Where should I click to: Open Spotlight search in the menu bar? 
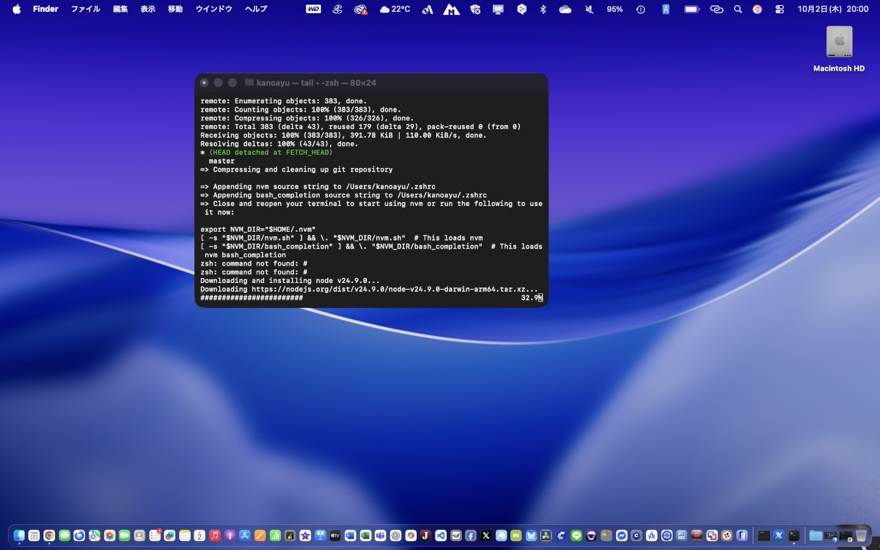click(x=738, y=9)
